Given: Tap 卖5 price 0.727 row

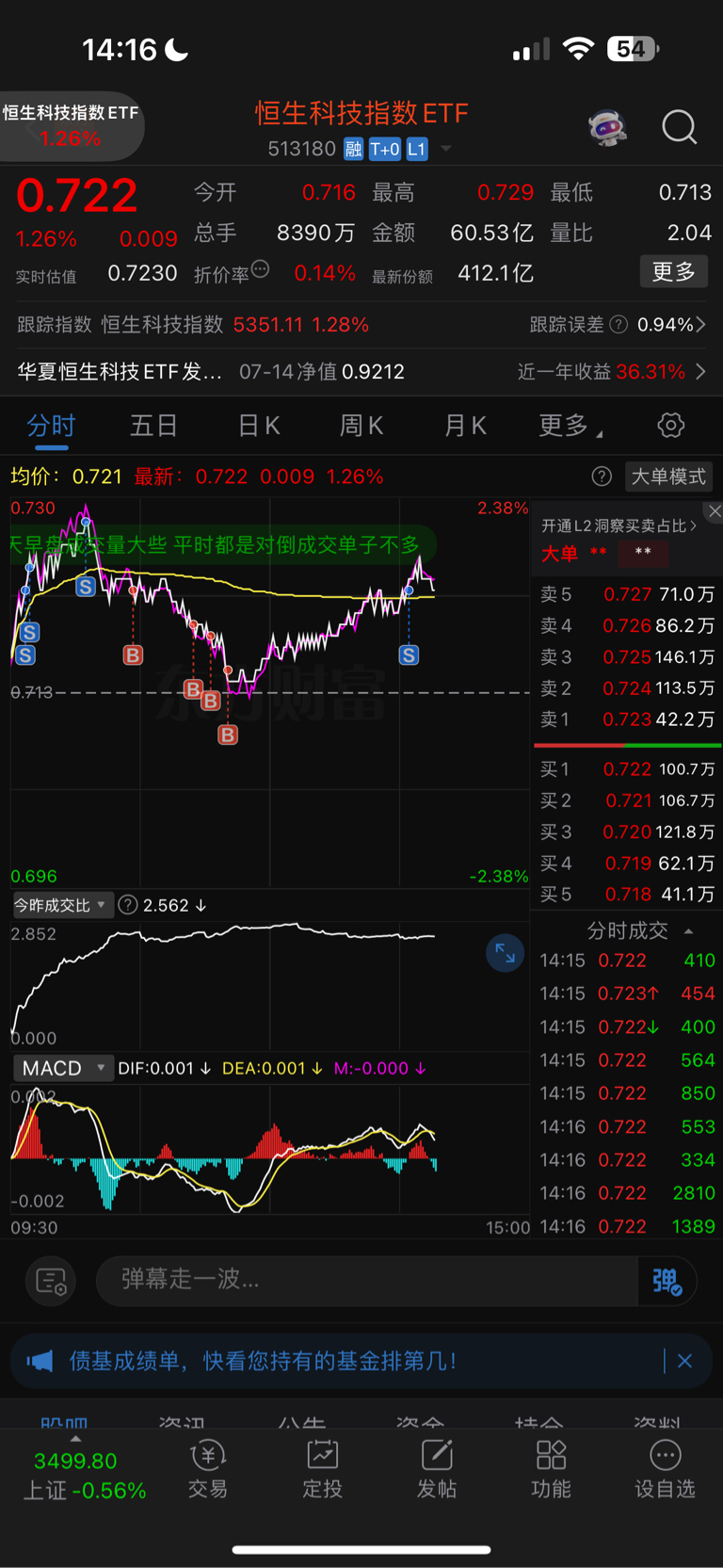Looking at the screenshot, I should tap(627, 594).
